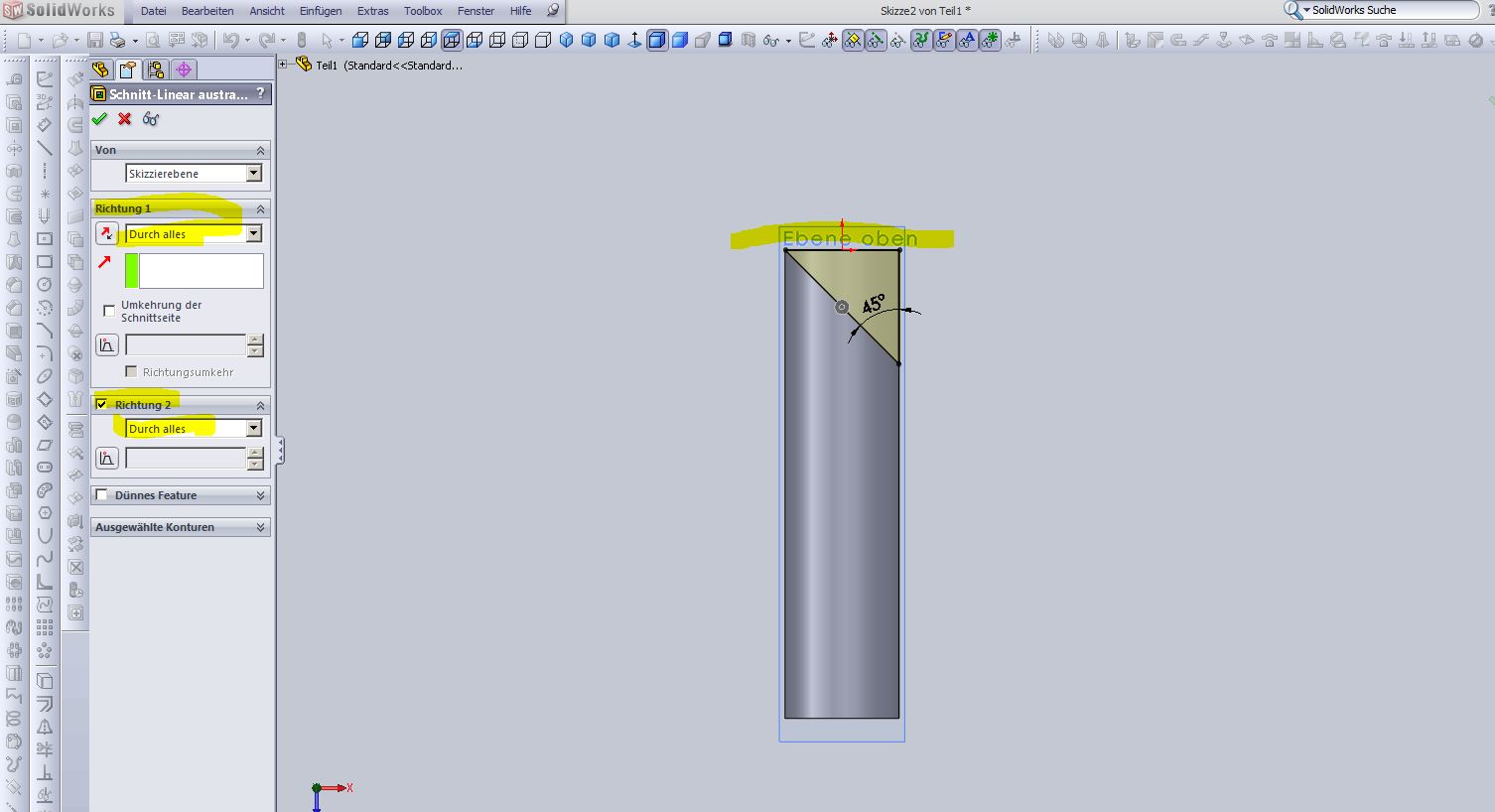Collapse the Von section

tap(261, 151)
